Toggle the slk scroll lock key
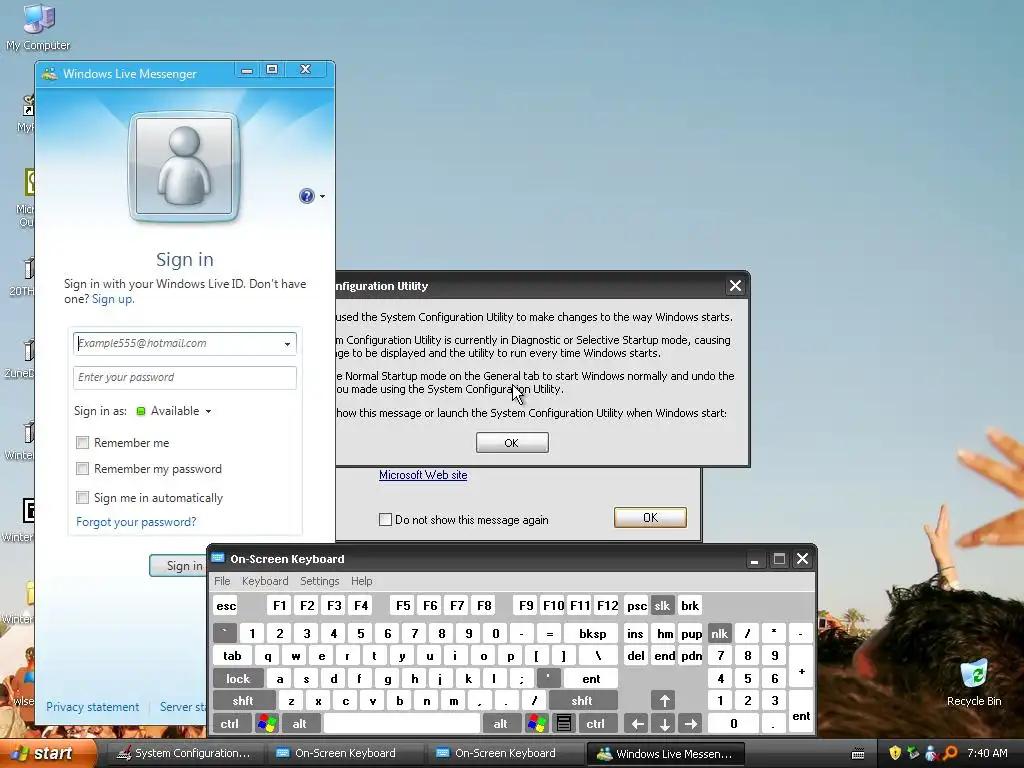This screenshot has height=768, width=1024. tap(662, 605)
